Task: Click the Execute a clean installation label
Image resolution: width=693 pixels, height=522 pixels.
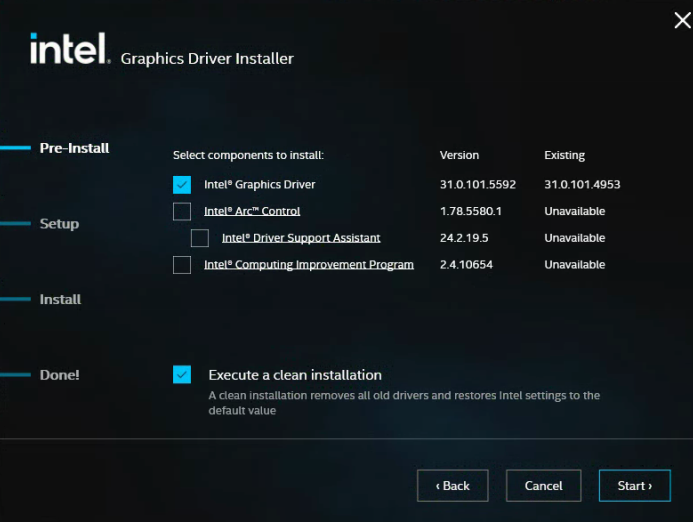Action: tap(295, 375)
